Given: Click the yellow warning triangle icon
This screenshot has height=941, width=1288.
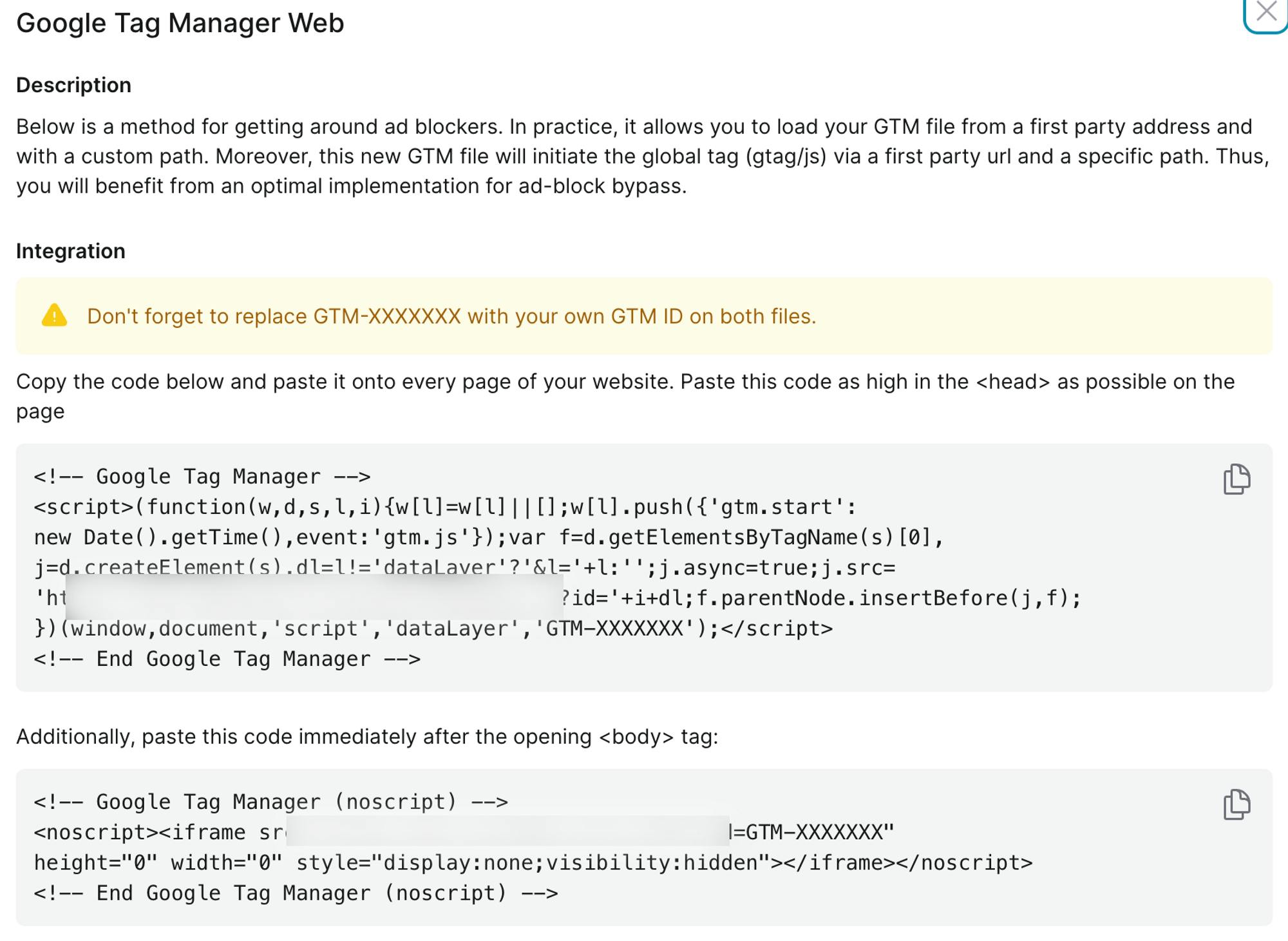Looking at the screenshot, I should [x=54, y=316].
